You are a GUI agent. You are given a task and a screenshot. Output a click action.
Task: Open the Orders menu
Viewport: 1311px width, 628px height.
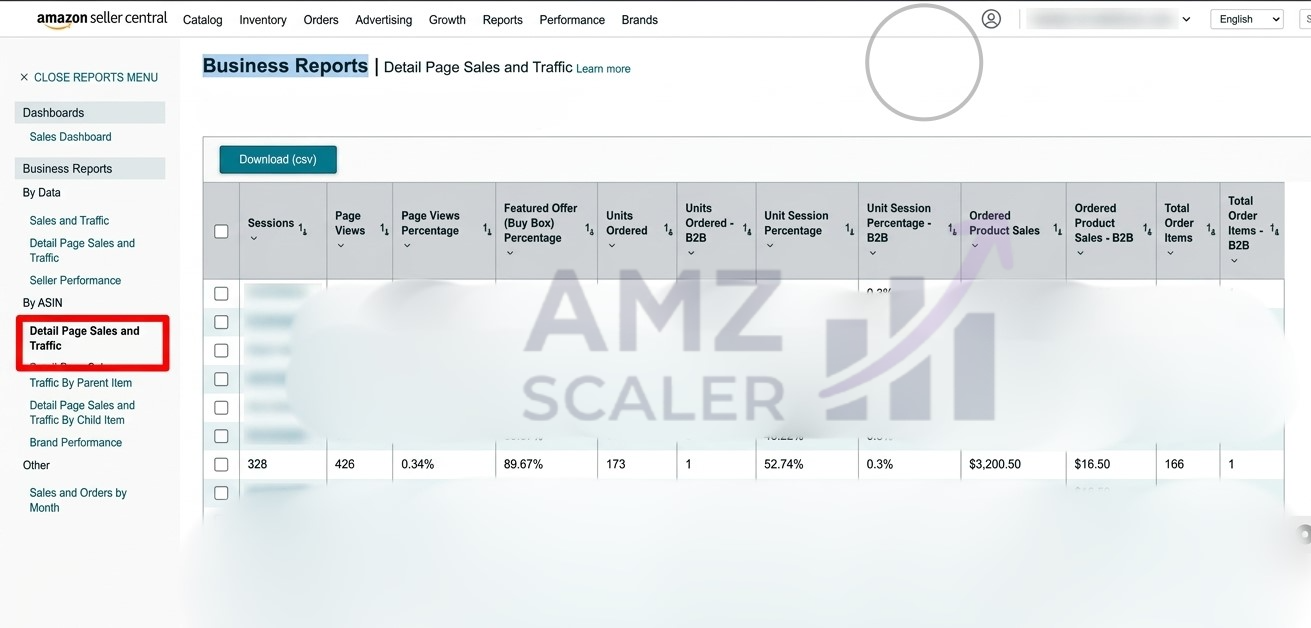pyautogui.click(x=321, y=20)
